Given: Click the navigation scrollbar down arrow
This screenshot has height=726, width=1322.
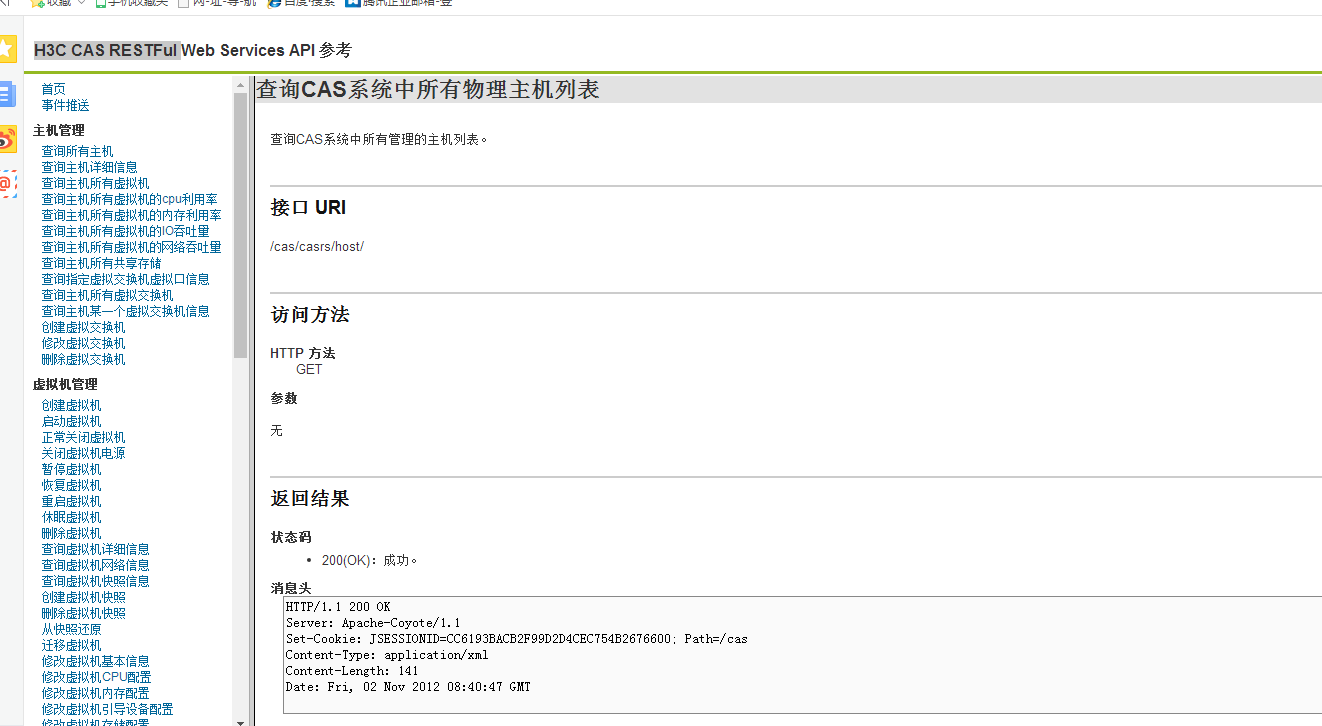Looking at the screenshot, I should tap(240, 720).
